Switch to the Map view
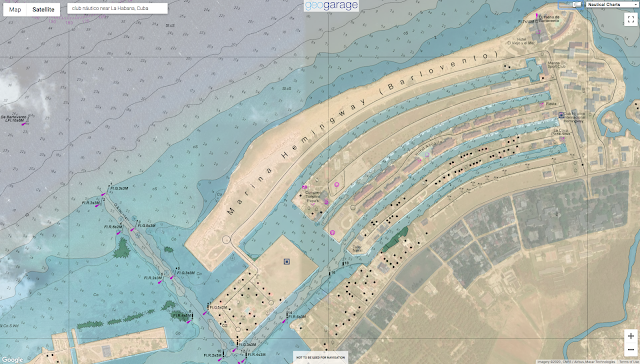Image resolution: width=640 pixels, height=364 pixels. (x=15, y=9)
